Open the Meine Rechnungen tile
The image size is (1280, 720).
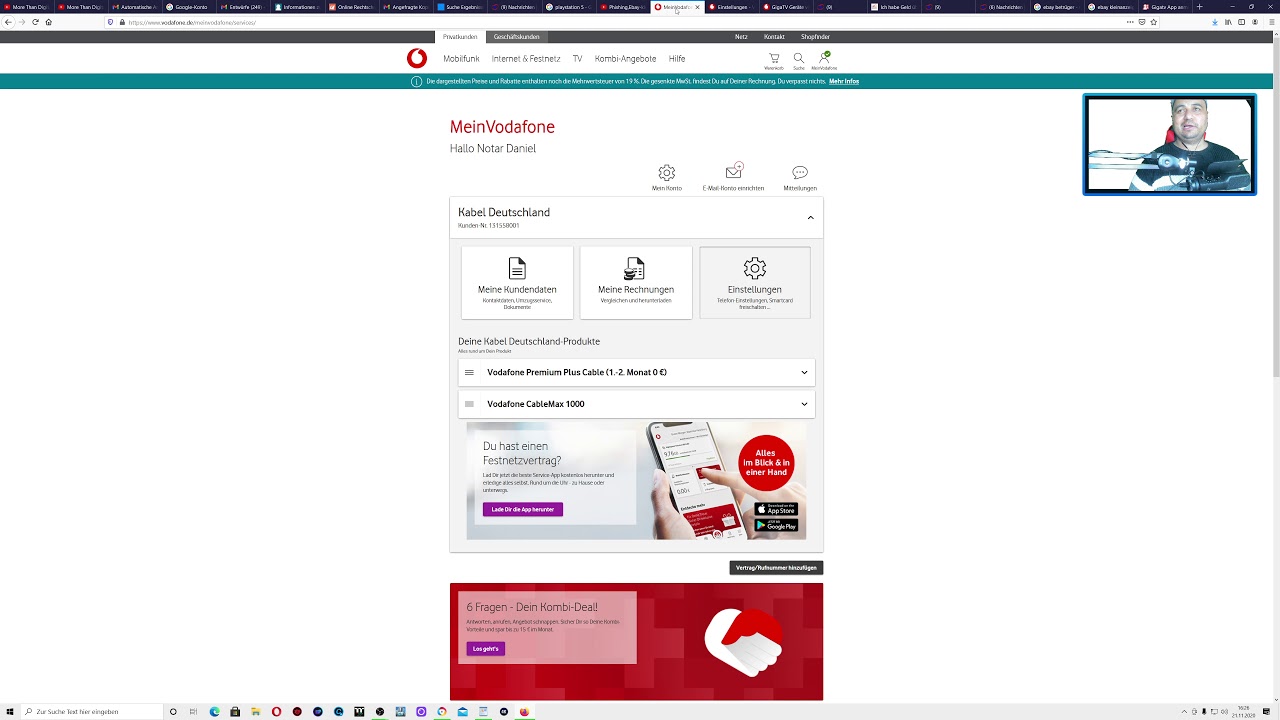636,283
